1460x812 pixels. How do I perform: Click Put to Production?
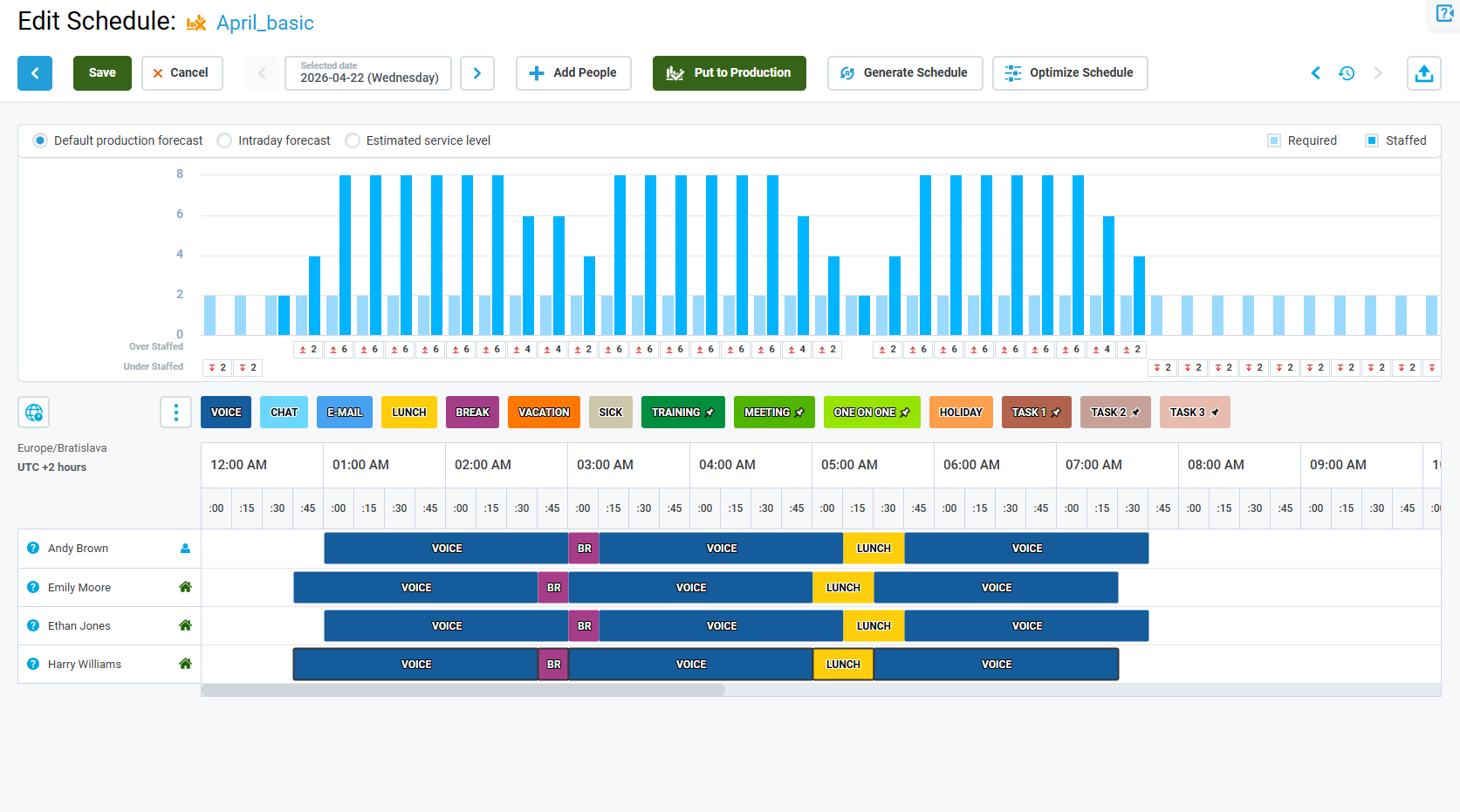[730, 73]
